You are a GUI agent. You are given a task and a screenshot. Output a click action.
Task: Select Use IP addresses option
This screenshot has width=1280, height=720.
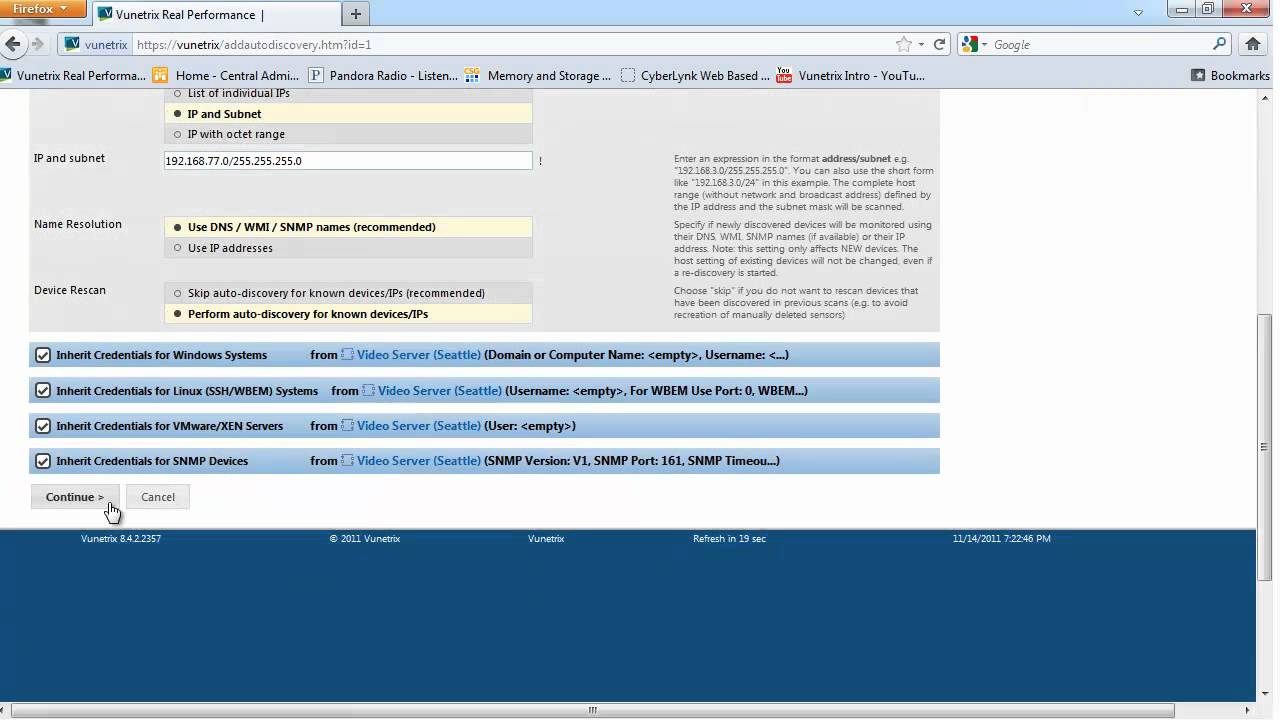(x=348, y=248)
